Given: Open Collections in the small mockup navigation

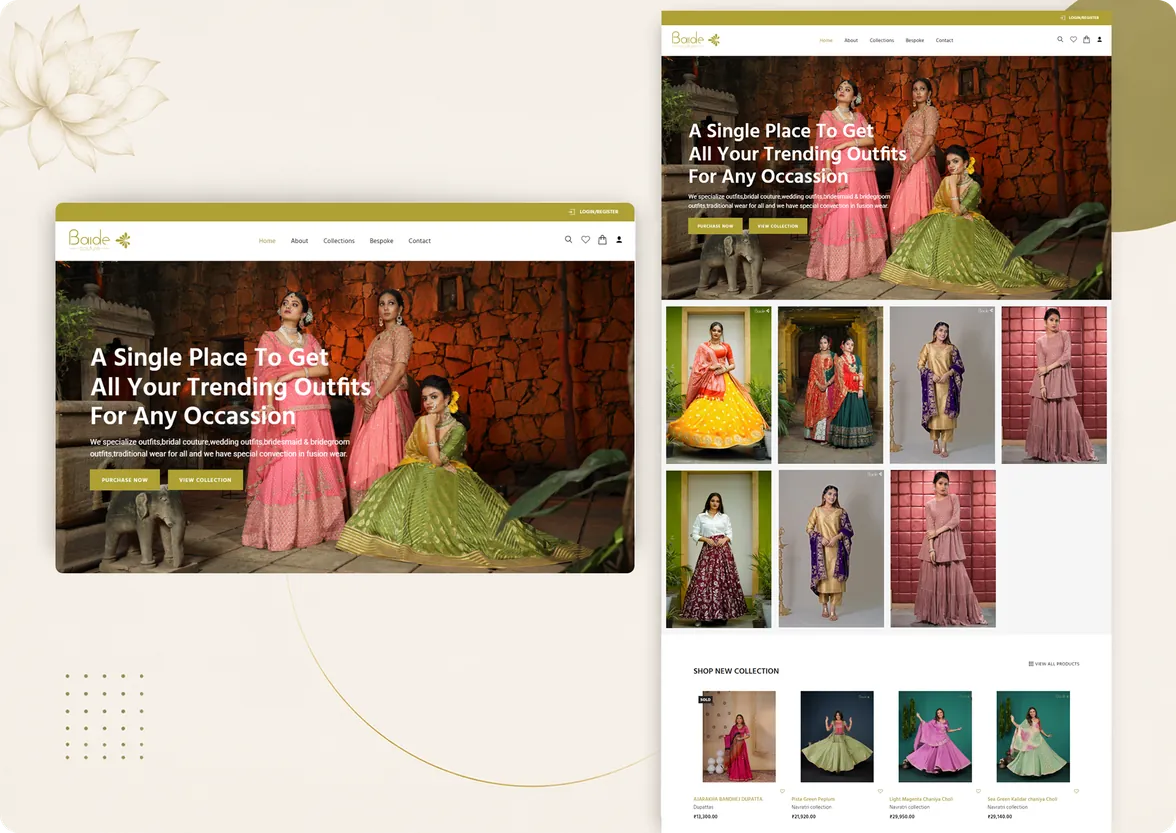Looking at the screenshot, I should (x=339, y=241).
